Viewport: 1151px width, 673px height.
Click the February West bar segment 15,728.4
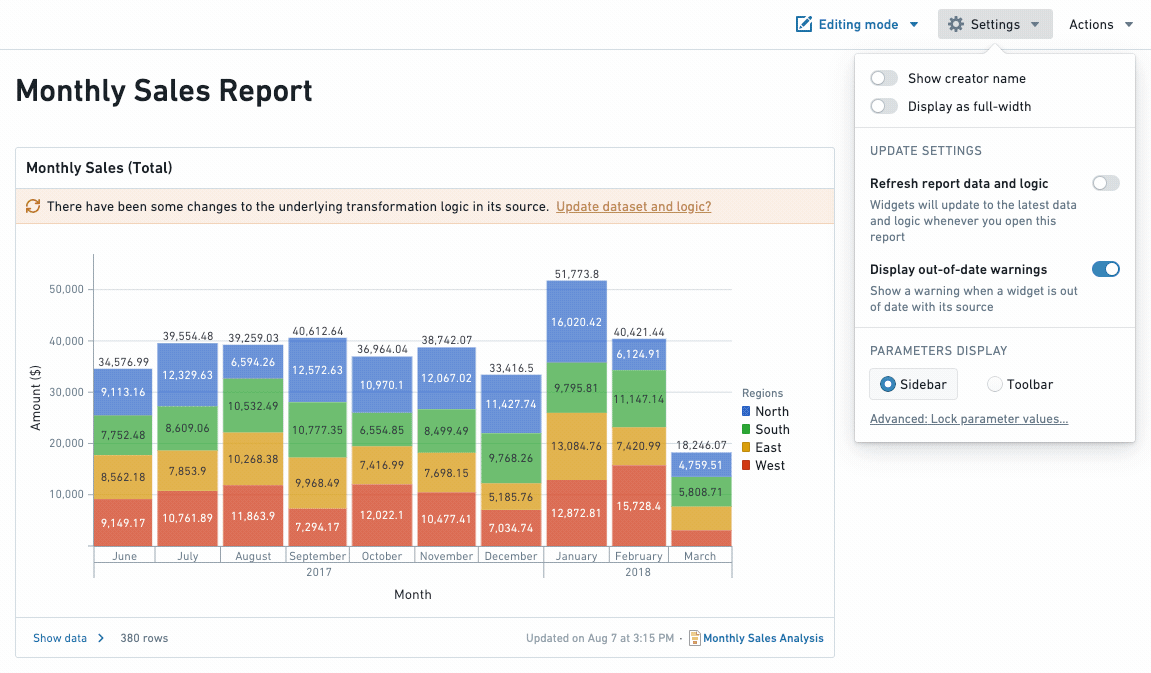tap(639, 506)
